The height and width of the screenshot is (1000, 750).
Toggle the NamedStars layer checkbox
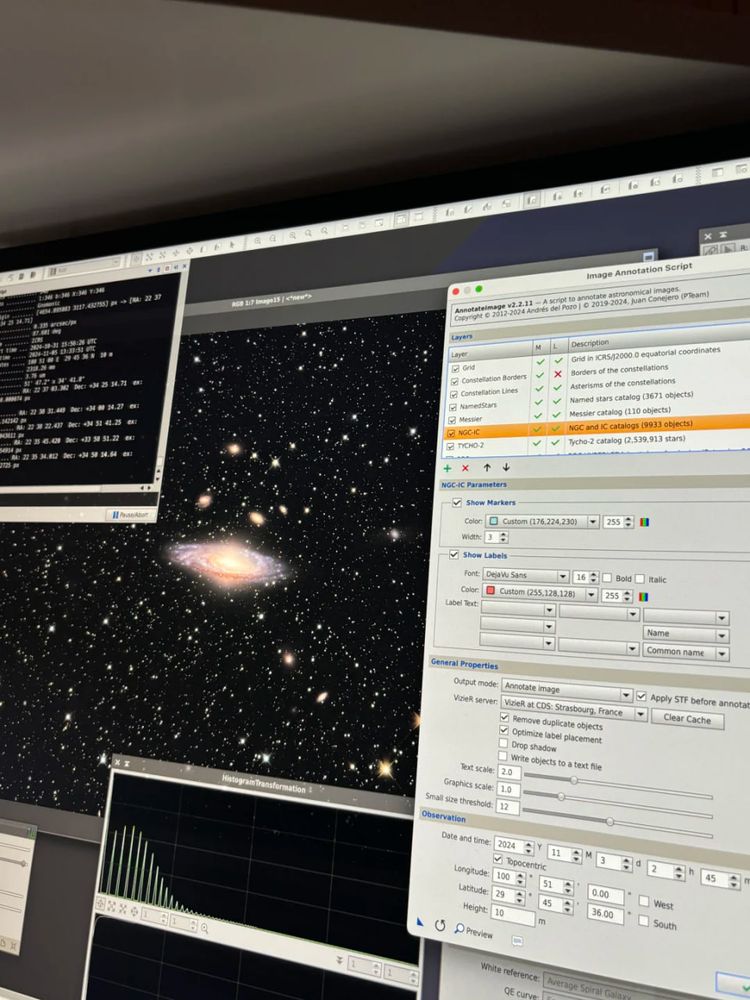coord(453,408)
